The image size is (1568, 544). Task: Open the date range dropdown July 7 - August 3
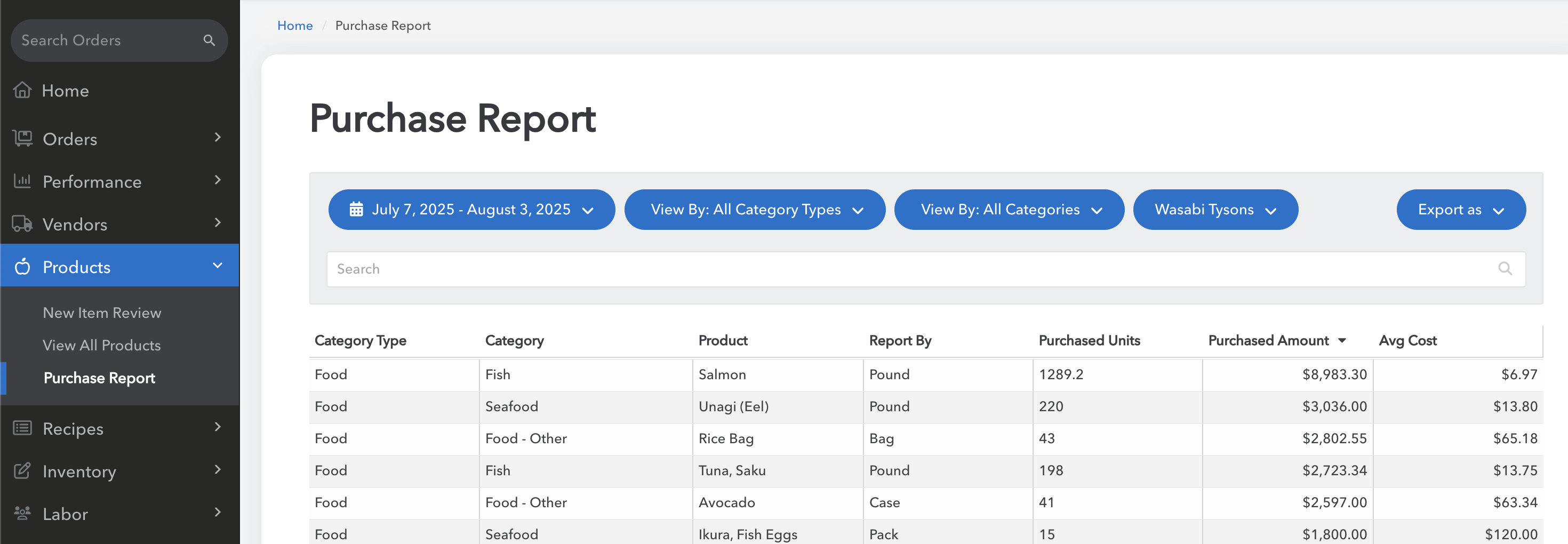(x=471, y=209)
